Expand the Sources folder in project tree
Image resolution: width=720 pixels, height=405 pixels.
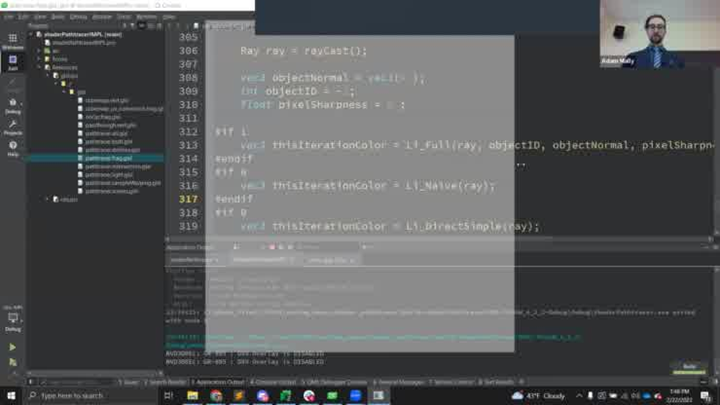pyautogui.click(x=39, y=59)
